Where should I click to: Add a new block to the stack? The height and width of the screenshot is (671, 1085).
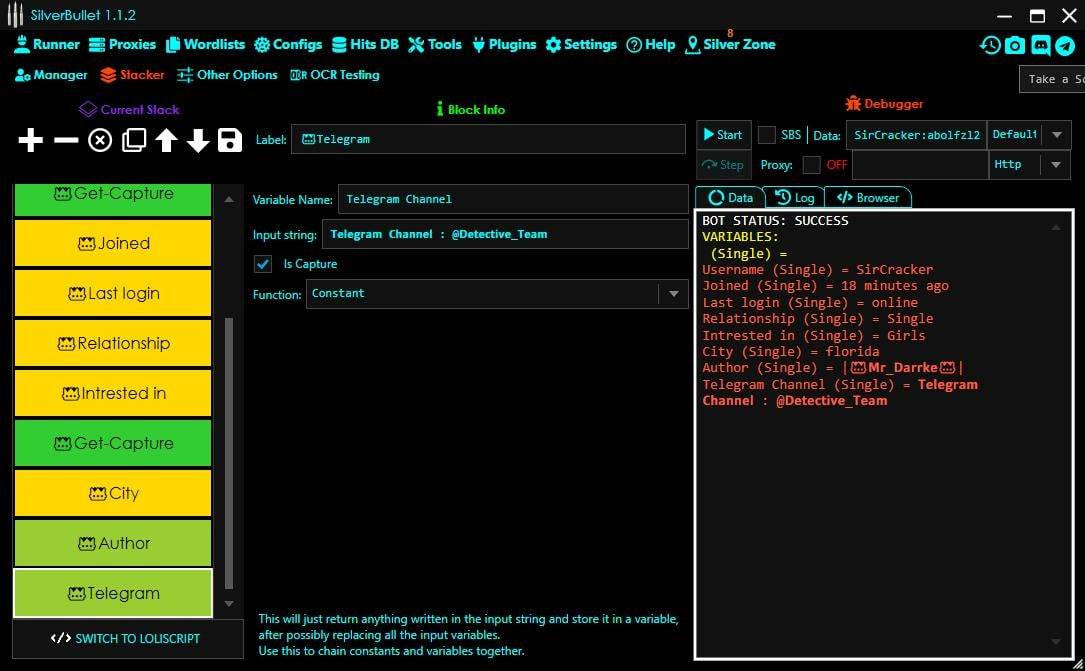[x=31, y=141]
